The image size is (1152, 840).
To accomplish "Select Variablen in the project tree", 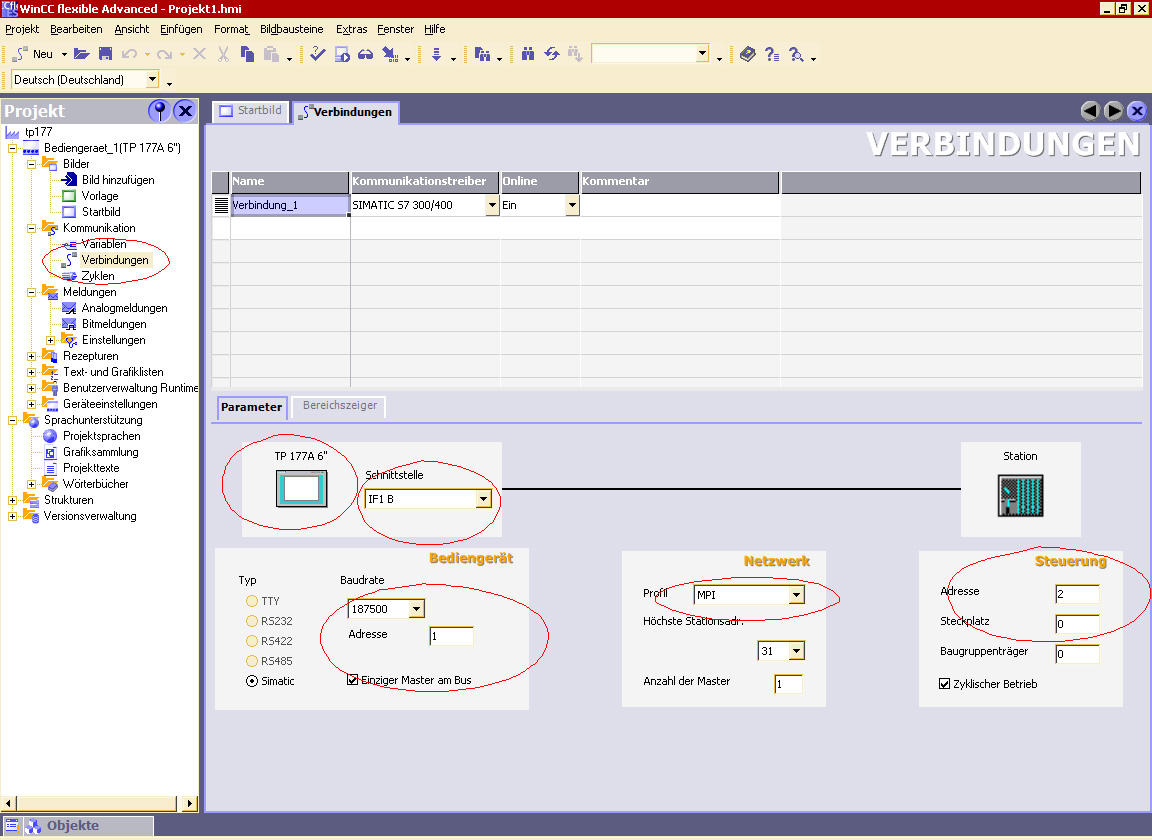I will (104, 244).
